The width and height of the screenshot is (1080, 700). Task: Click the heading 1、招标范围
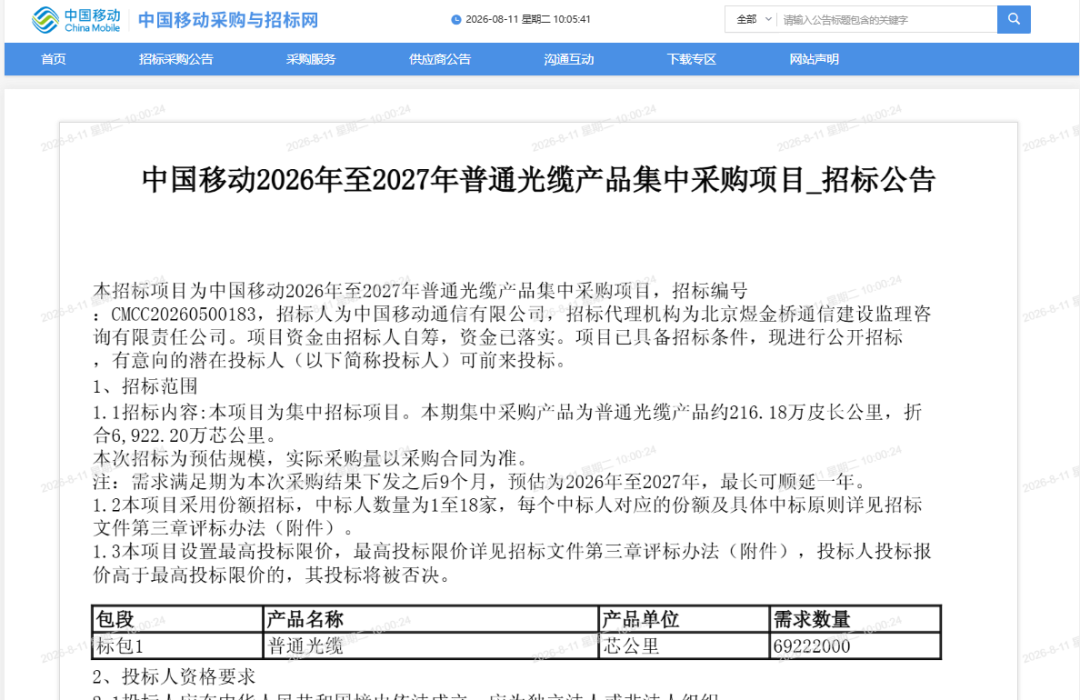click(145, 386)
